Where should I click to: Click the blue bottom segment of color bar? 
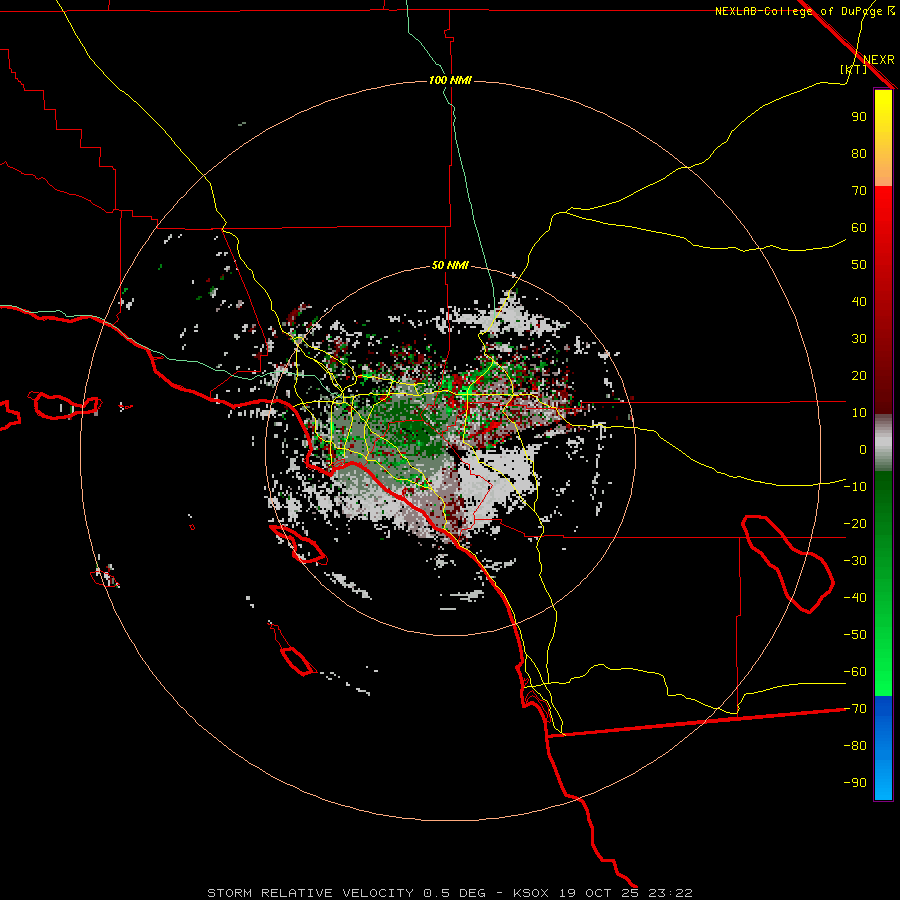click(883, 748)
